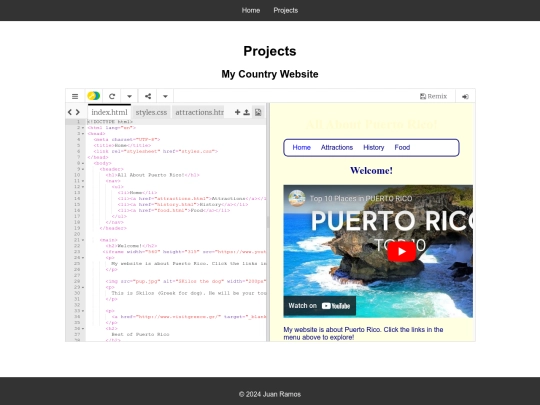Screen dimensions: 540x405
Task: Switch to the attractions.html tab
Action: pyautogui.click(x=199, y=112)
